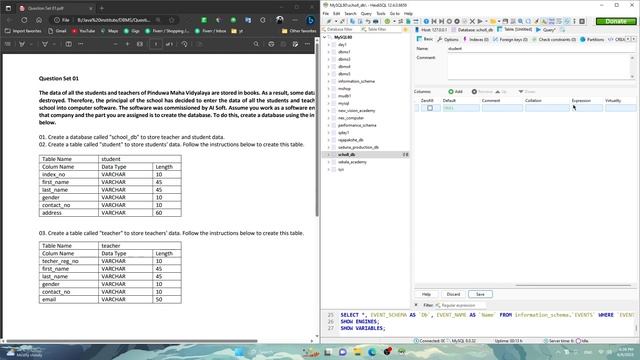Open the HeidiSQL help icon in toolbar

point(426,21)
